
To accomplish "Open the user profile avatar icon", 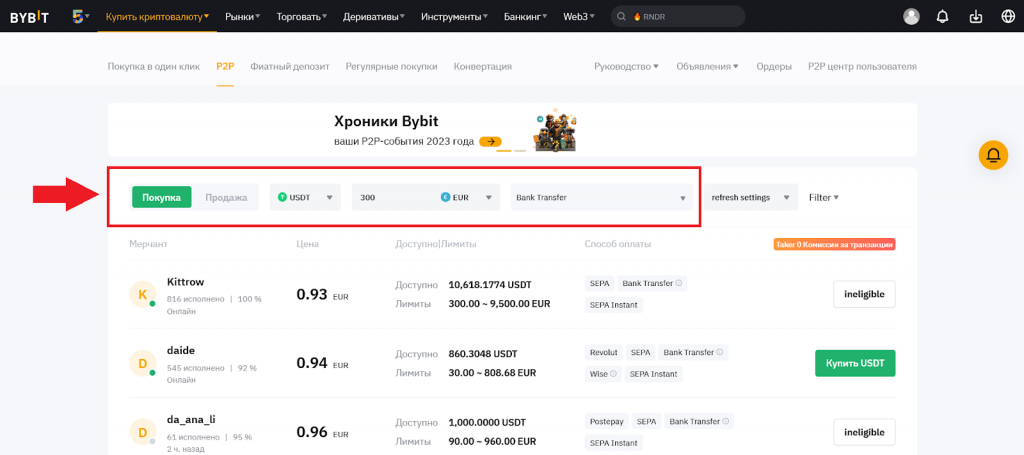I will [x=911, y=17].
